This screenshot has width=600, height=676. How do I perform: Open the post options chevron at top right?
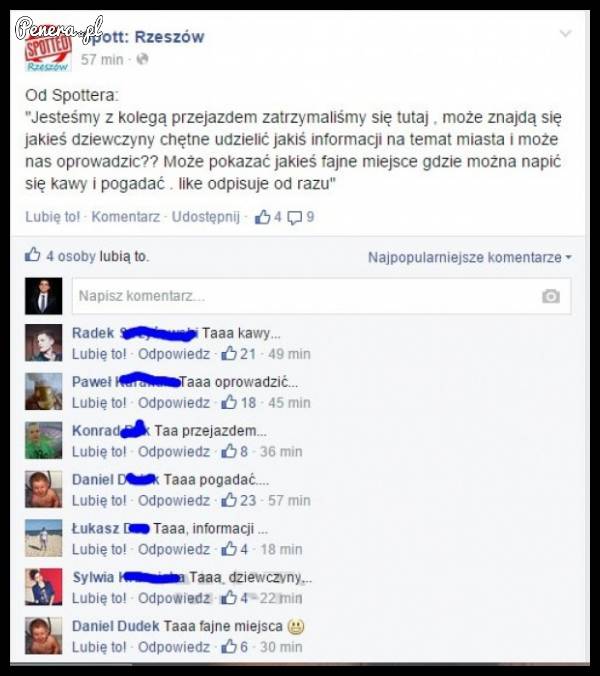point(565,33)
